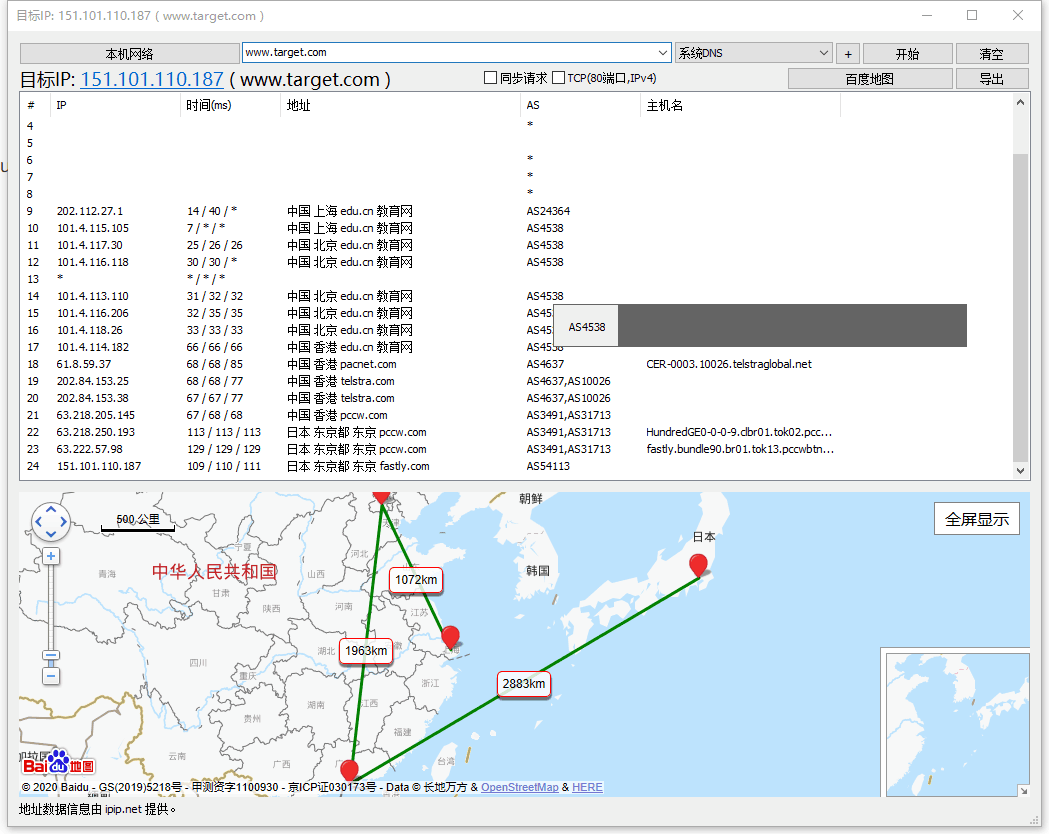Screen dimensions: 1049x834
Task: Click the map zoom-in plus icon
Action: tap(51, 556)
